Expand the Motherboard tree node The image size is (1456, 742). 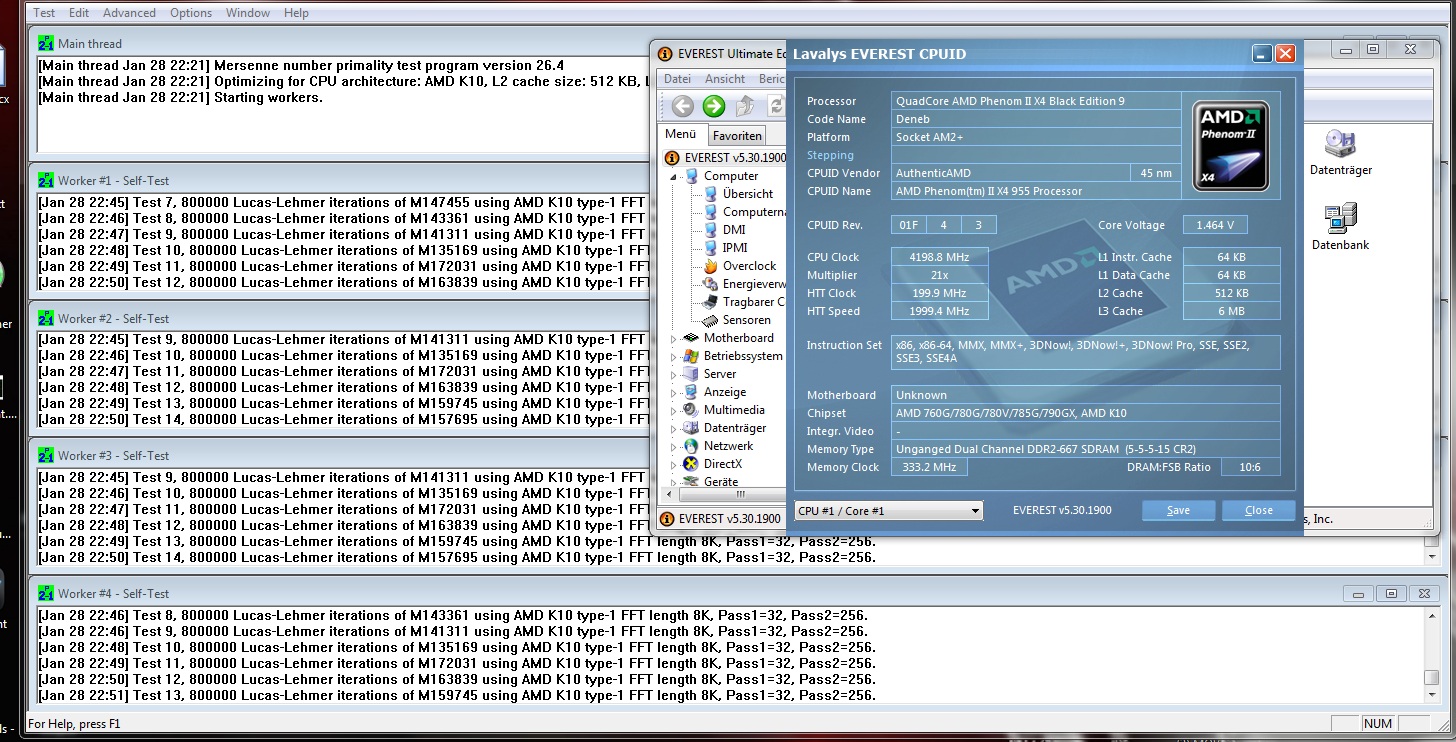(674, 339)
